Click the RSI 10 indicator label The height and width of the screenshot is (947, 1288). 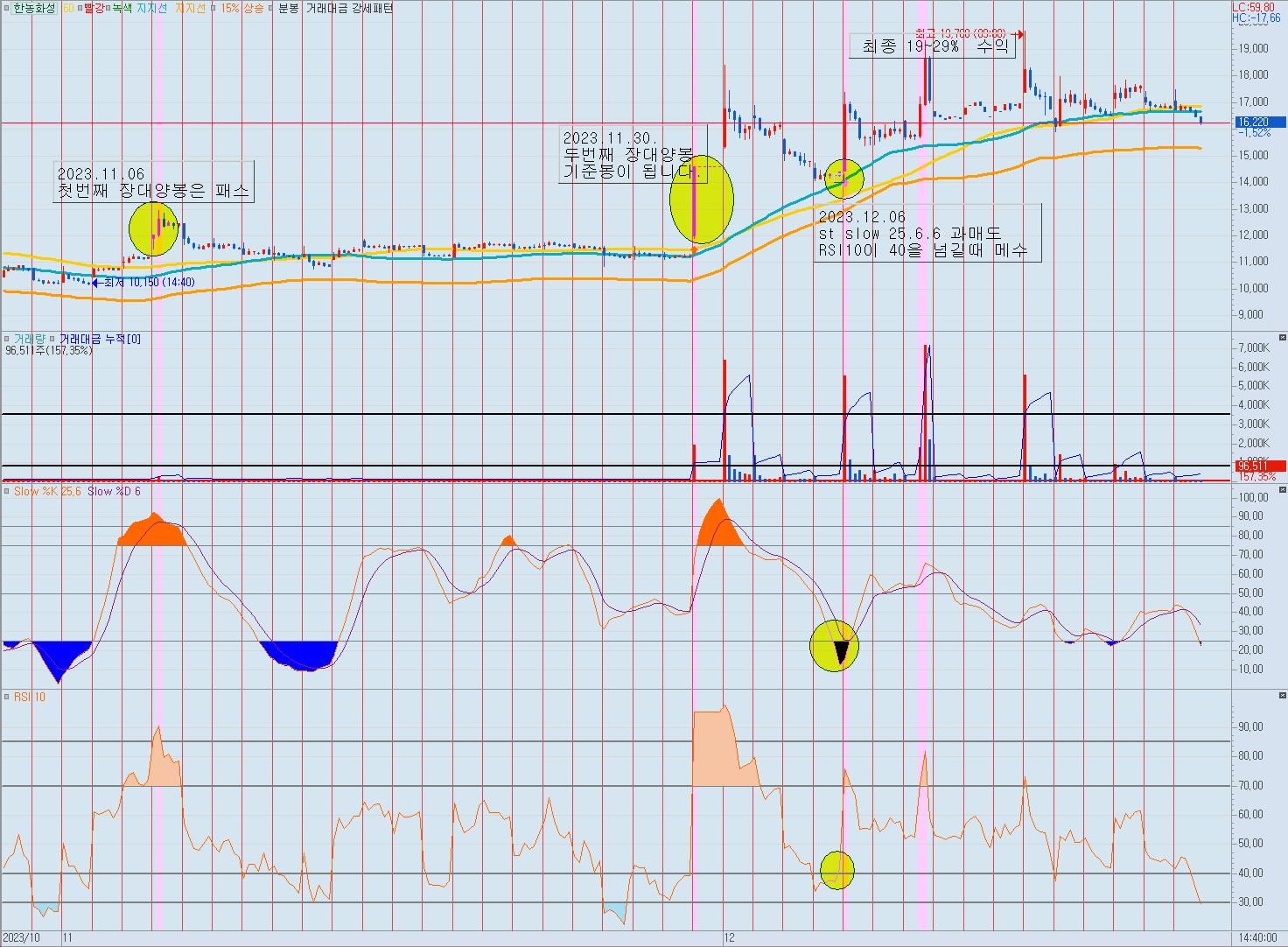(x=29, y=697)
